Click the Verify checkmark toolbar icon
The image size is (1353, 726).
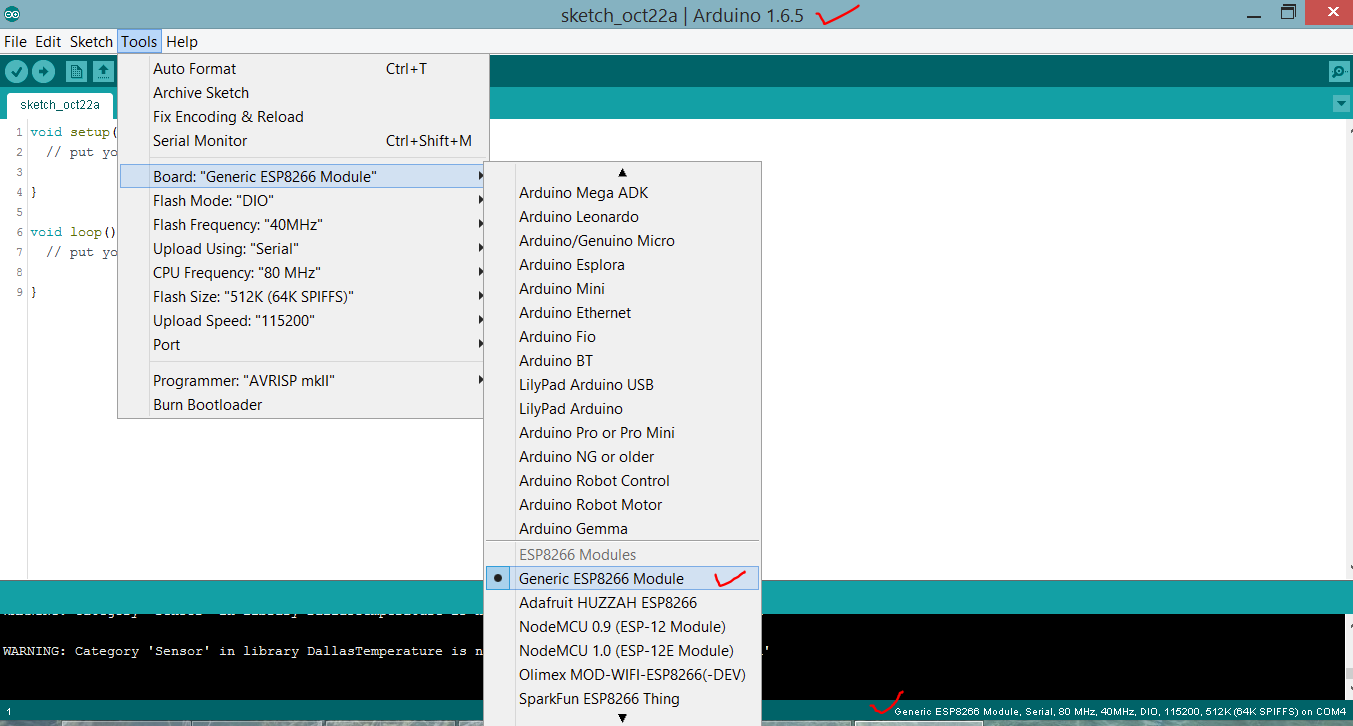coord(16,71)
